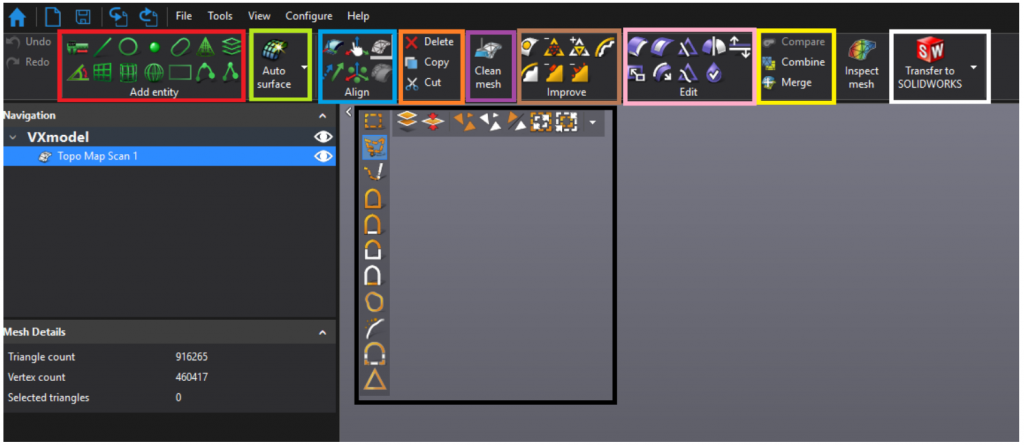
Task: Select the rectangle selection tool in viewport toolbar
Action: (x=374, y=121)
